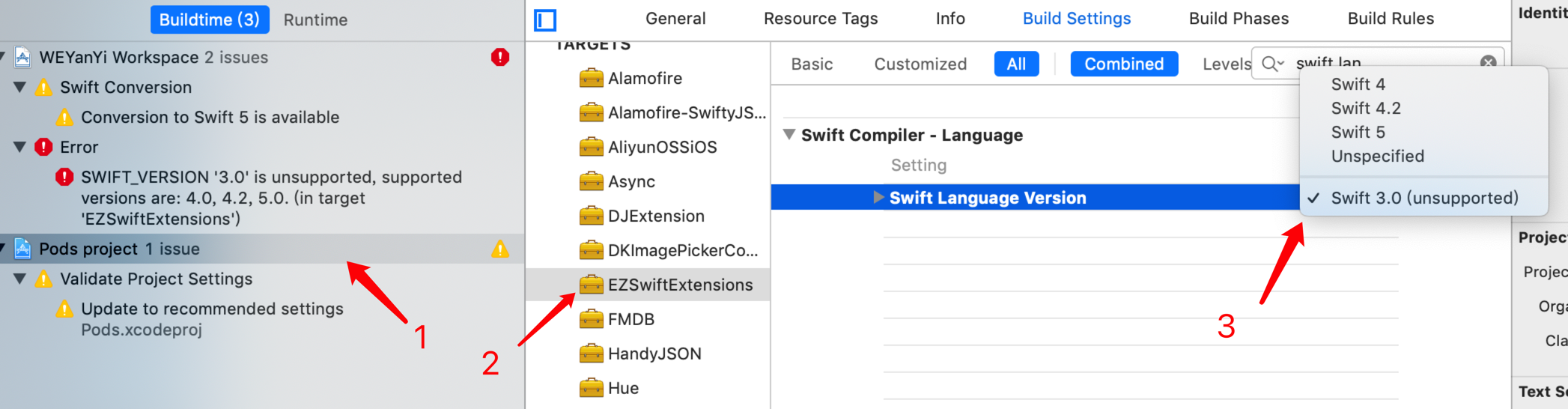Click the sidebar toggle icon beside General

[x=545, y=20]
